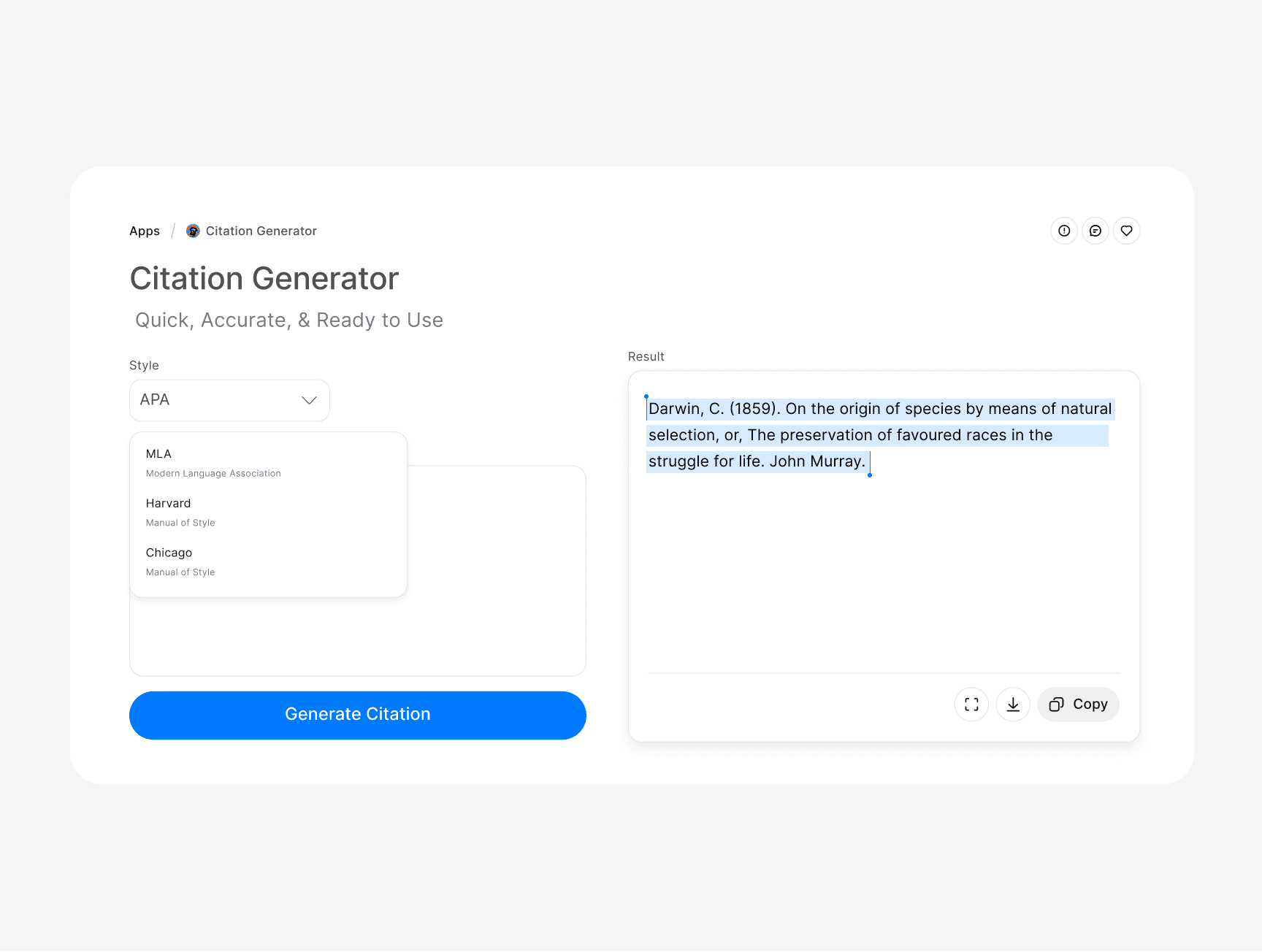Favorite Citation Generator using the heart icon

(x=1126, y=231)
